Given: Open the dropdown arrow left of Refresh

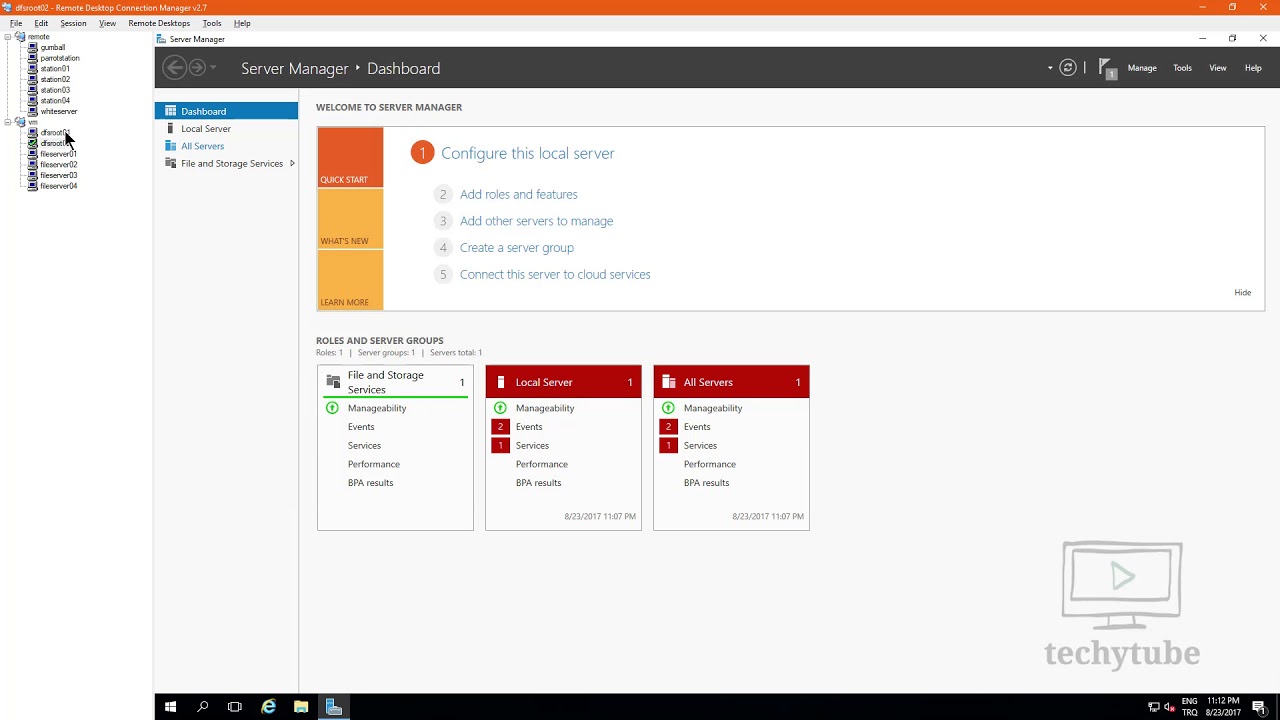Looking at the screenshot, I should click(1050, 68).
